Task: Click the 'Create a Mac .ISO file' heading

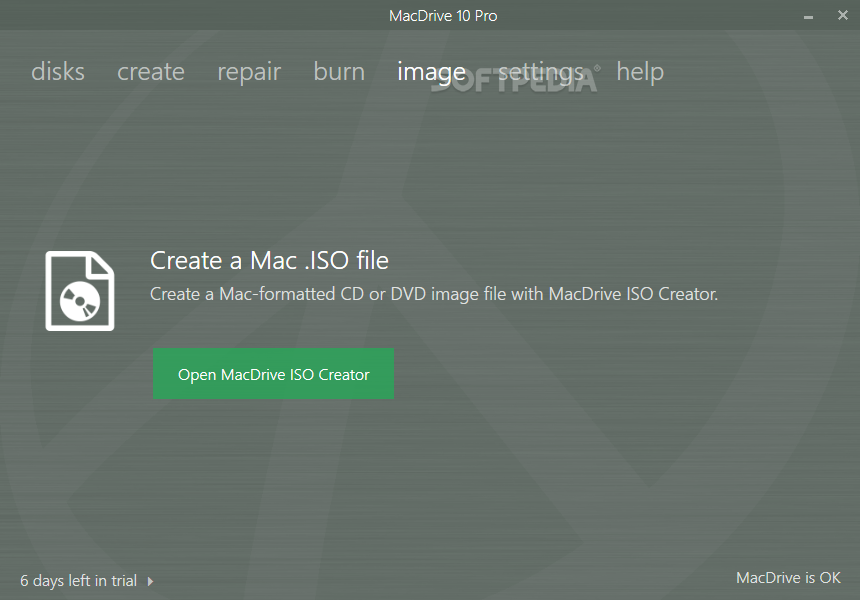Action: tap(269, 260)
